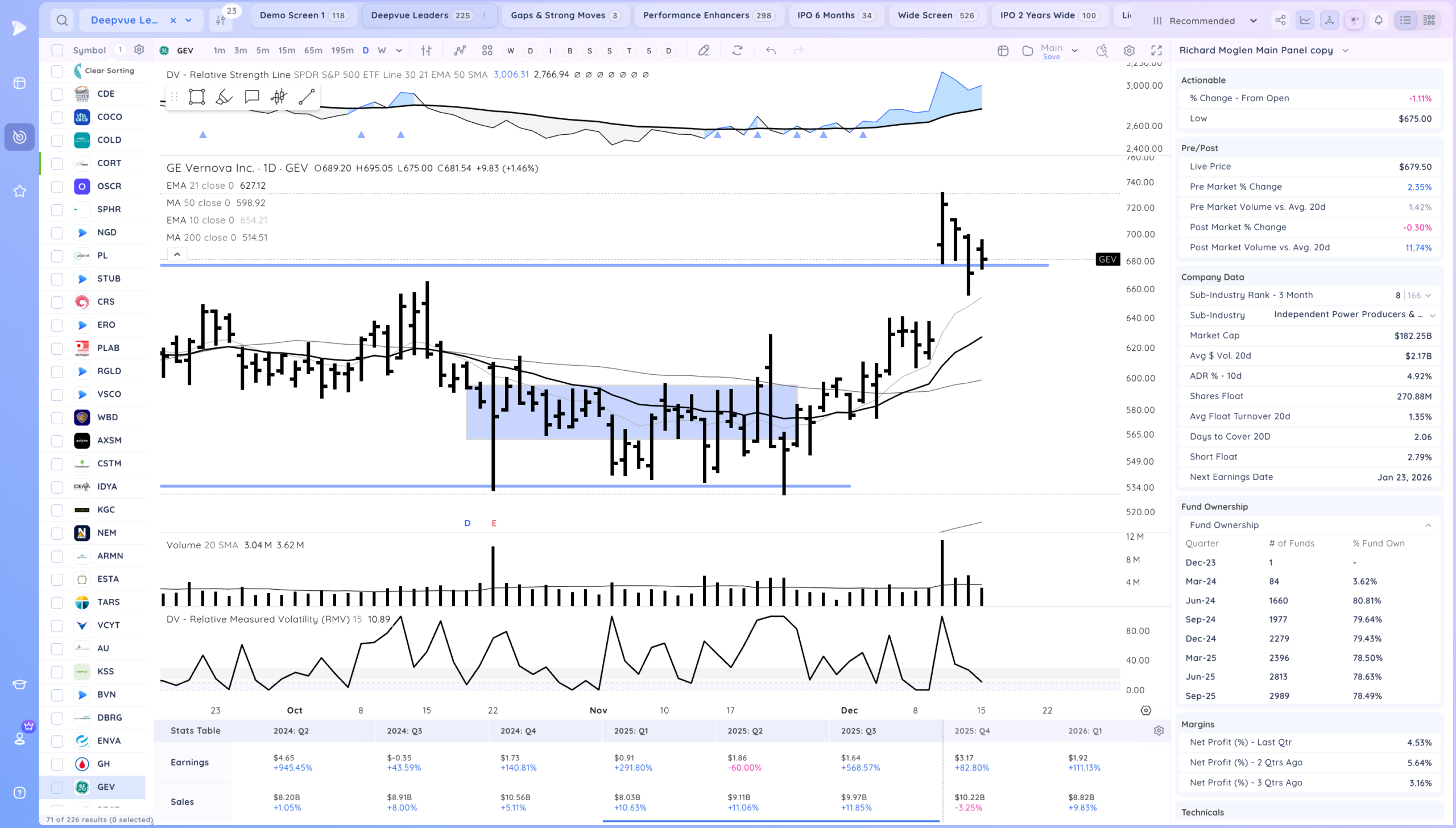Click the refresh chart icon
1456x828 pixels.
(x=737, y=51)
